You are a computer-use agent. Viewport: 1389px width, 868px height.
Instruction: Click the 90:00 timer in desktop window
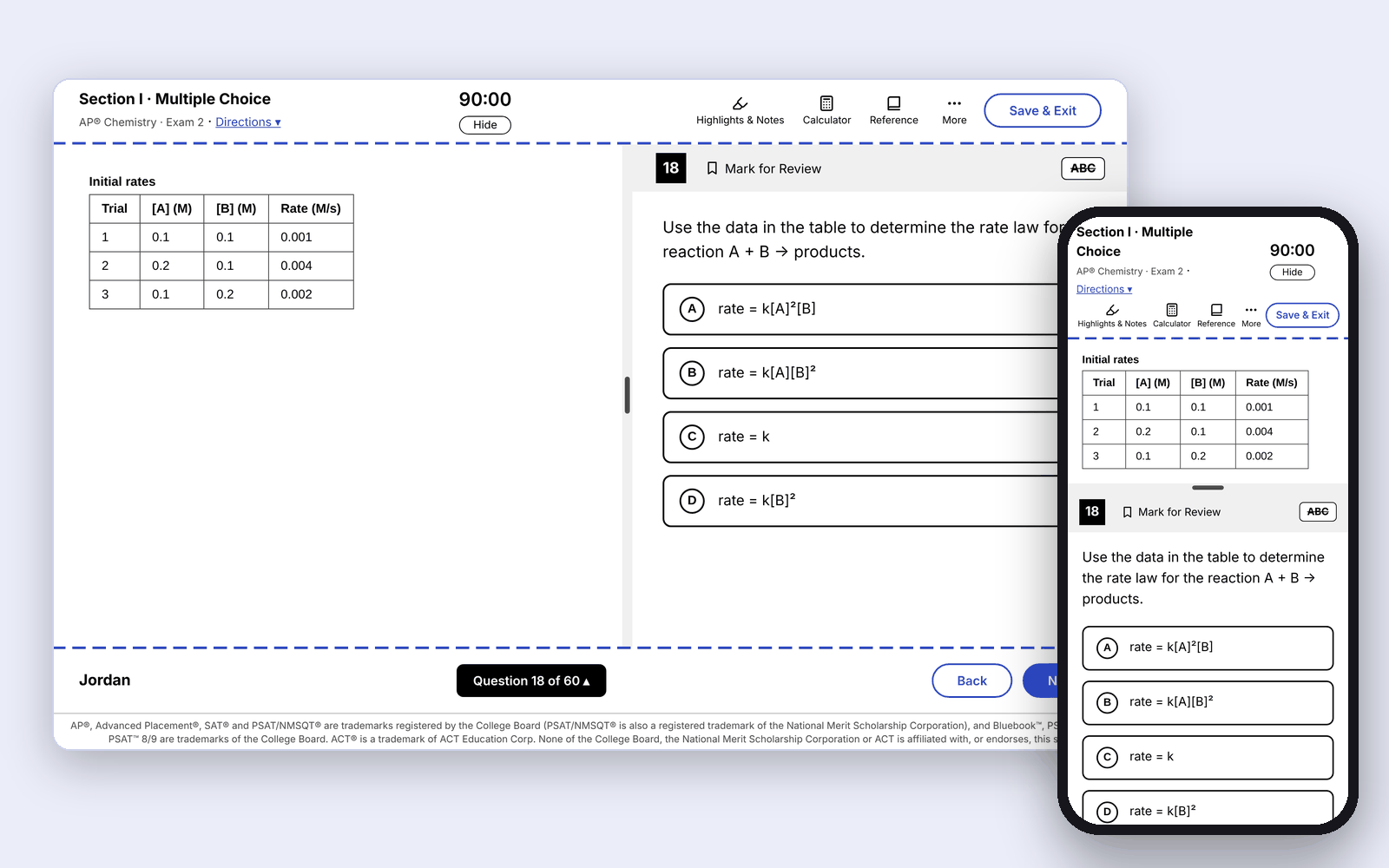[x=485, y=100]
